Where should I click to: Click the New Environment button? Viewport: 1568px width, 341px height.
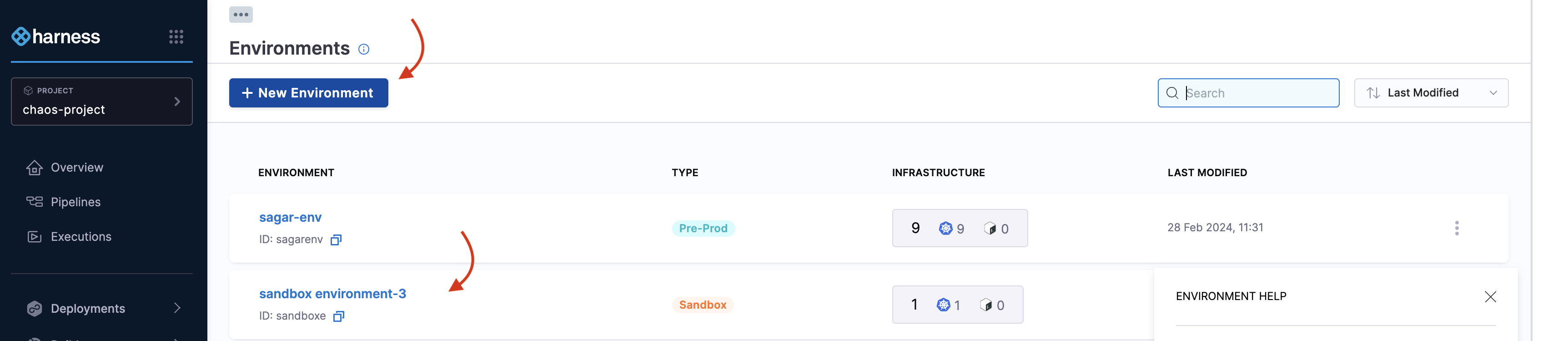pyautogui.click(x=308, y=93)
